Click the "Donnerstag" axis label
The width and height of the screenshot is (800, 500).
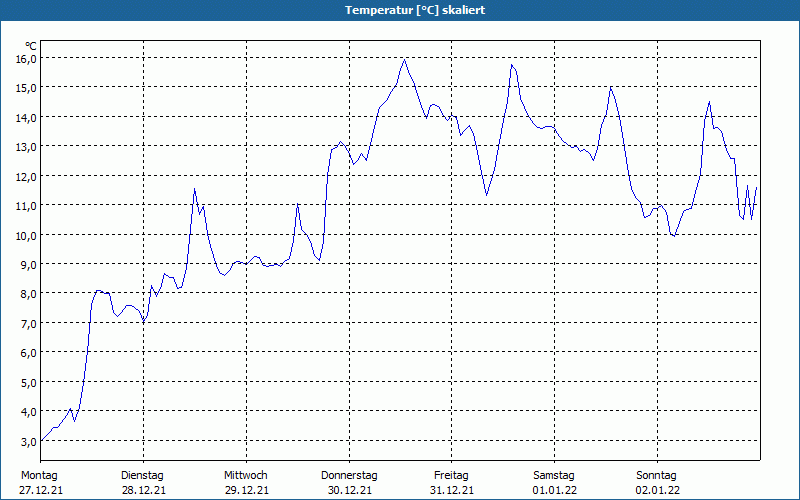349,475
